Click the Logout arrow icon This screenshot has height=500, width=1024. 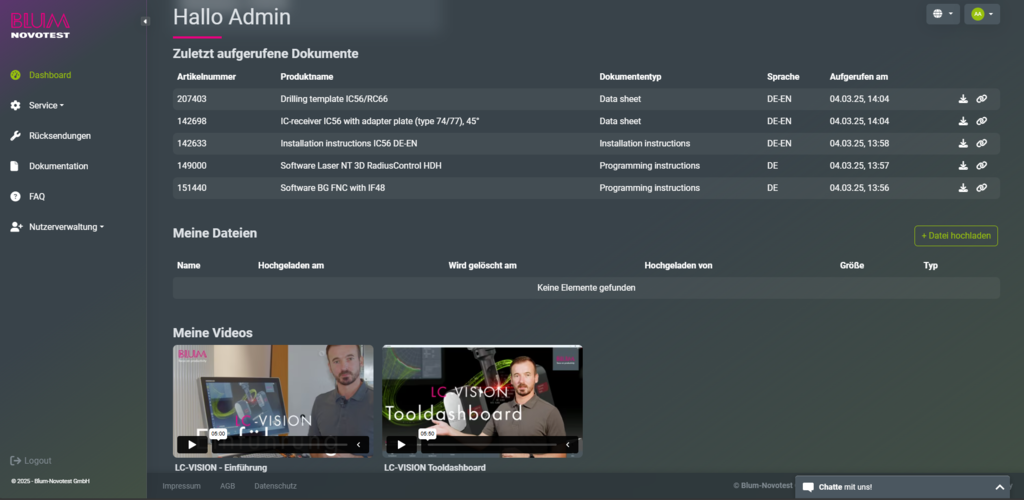click(16, 461)
